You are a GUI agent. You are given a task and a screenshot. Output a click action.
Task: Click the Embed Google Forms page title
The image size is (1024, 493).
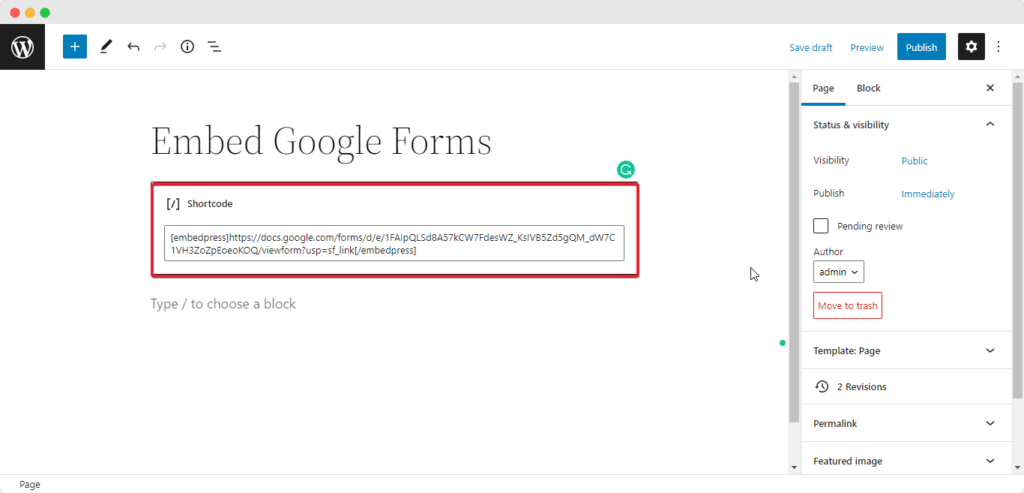coord(321,142)
